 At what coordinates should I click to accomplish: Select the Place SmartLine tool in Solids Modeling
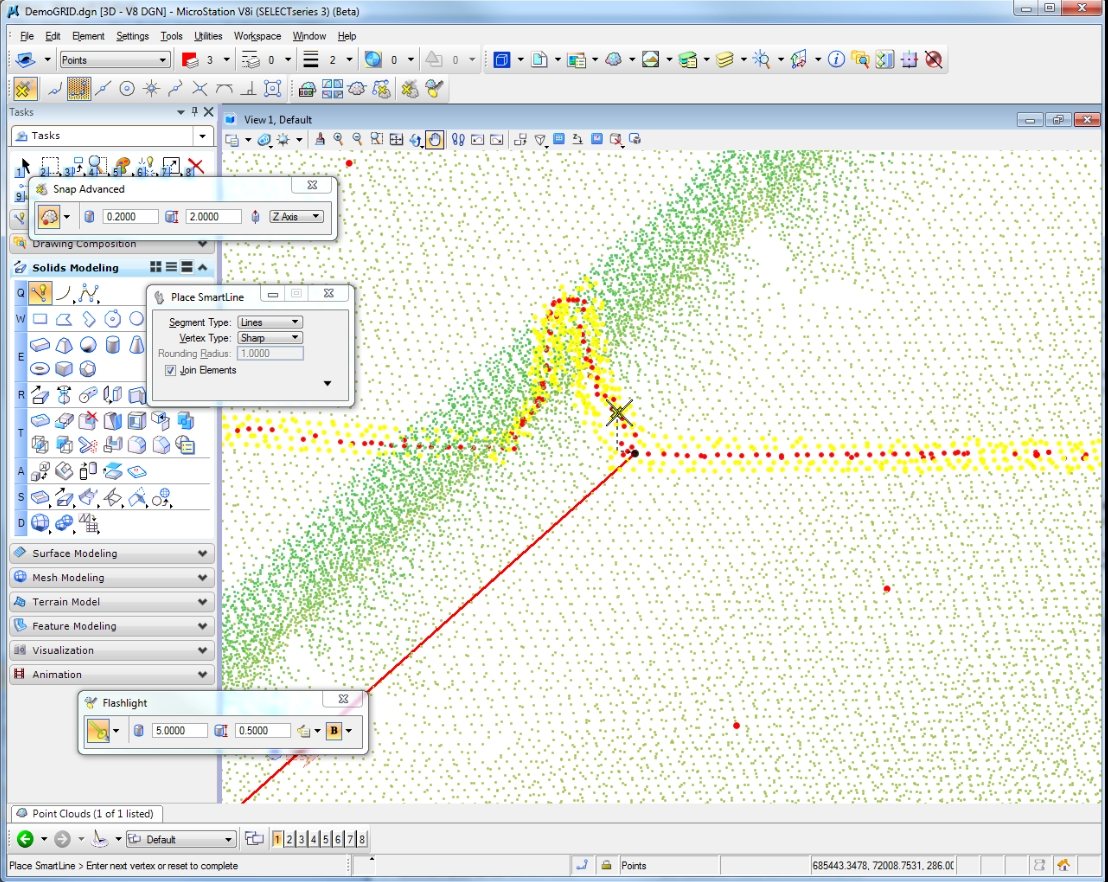coord(40,293)
